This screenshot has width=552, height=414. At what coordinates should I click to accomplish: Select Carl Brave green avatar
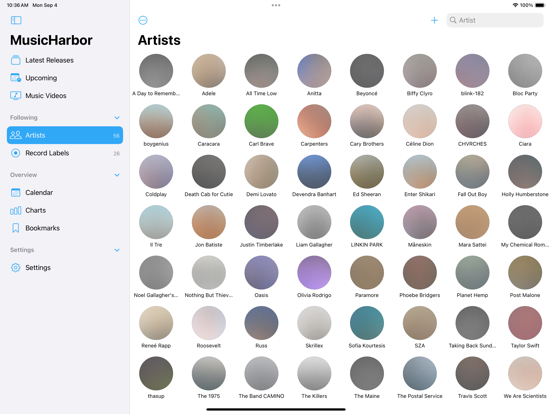point(262,121)
